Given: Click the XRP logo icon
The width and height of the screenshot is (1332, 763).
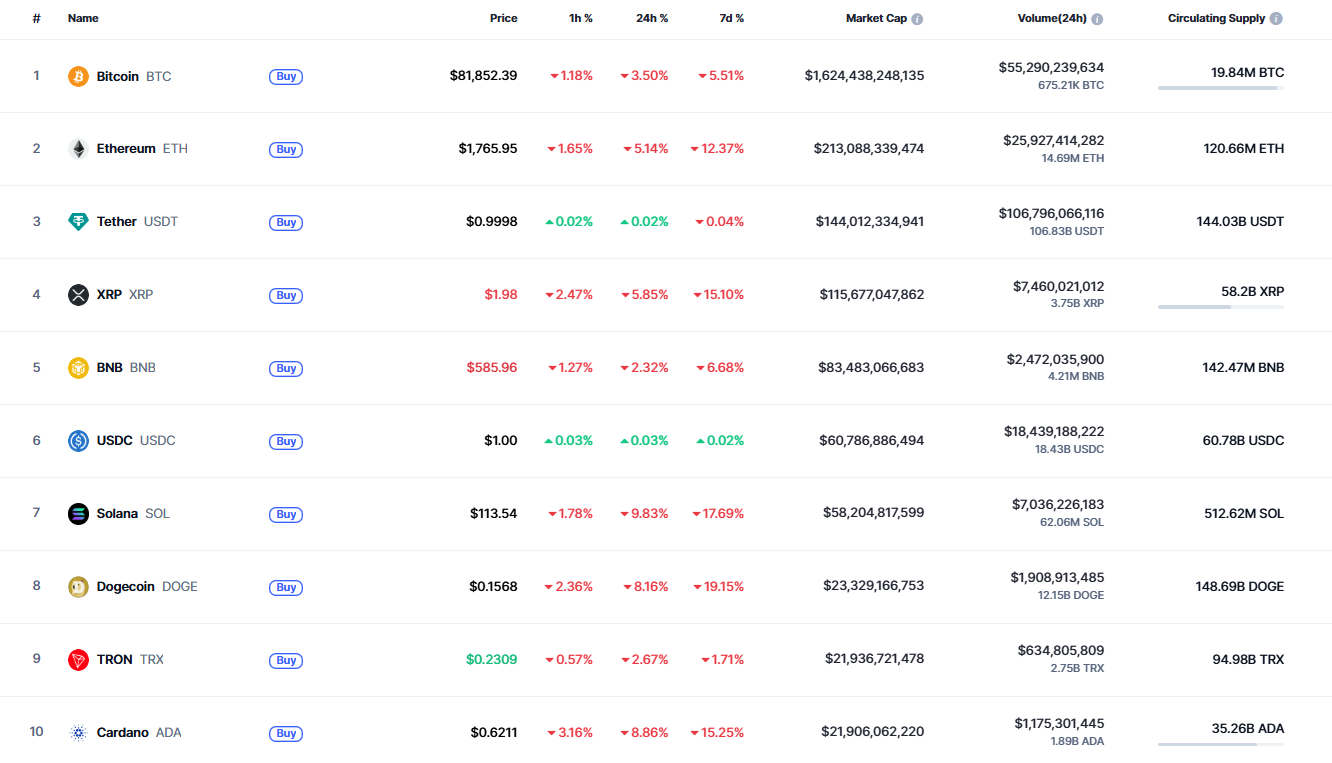Looking at the screenshot, I should (x=78, y=295).
